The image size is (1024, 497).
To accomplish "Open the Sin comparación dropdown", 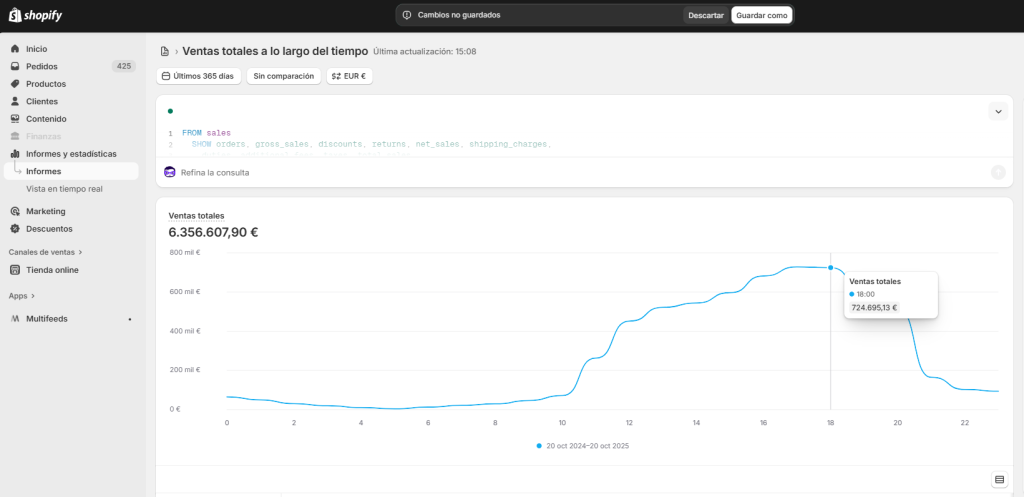I will [283, 76].
